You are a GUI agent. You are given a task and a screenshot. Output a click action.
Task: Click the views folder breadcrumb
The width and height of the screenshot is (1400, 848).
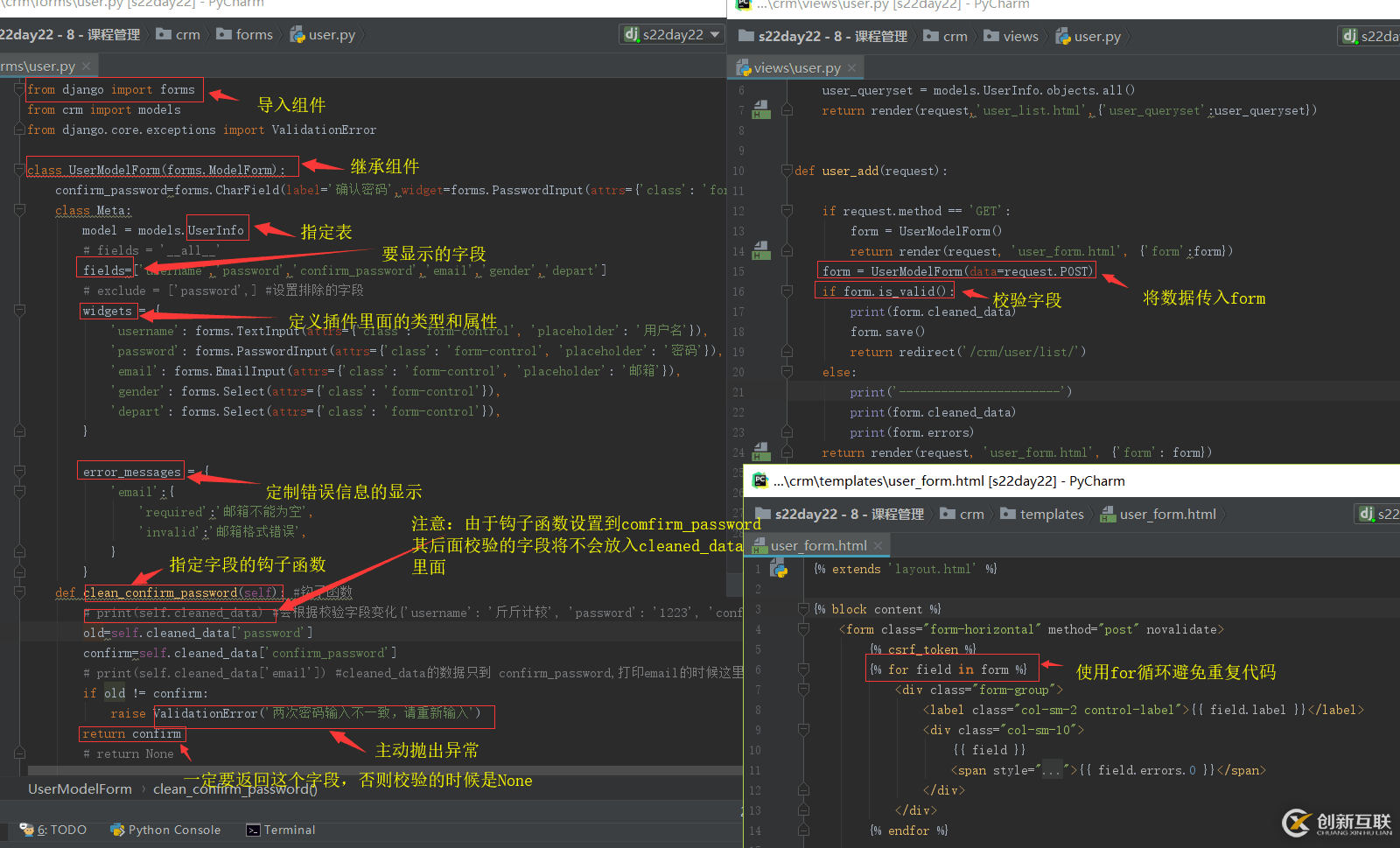(1011, 36)
